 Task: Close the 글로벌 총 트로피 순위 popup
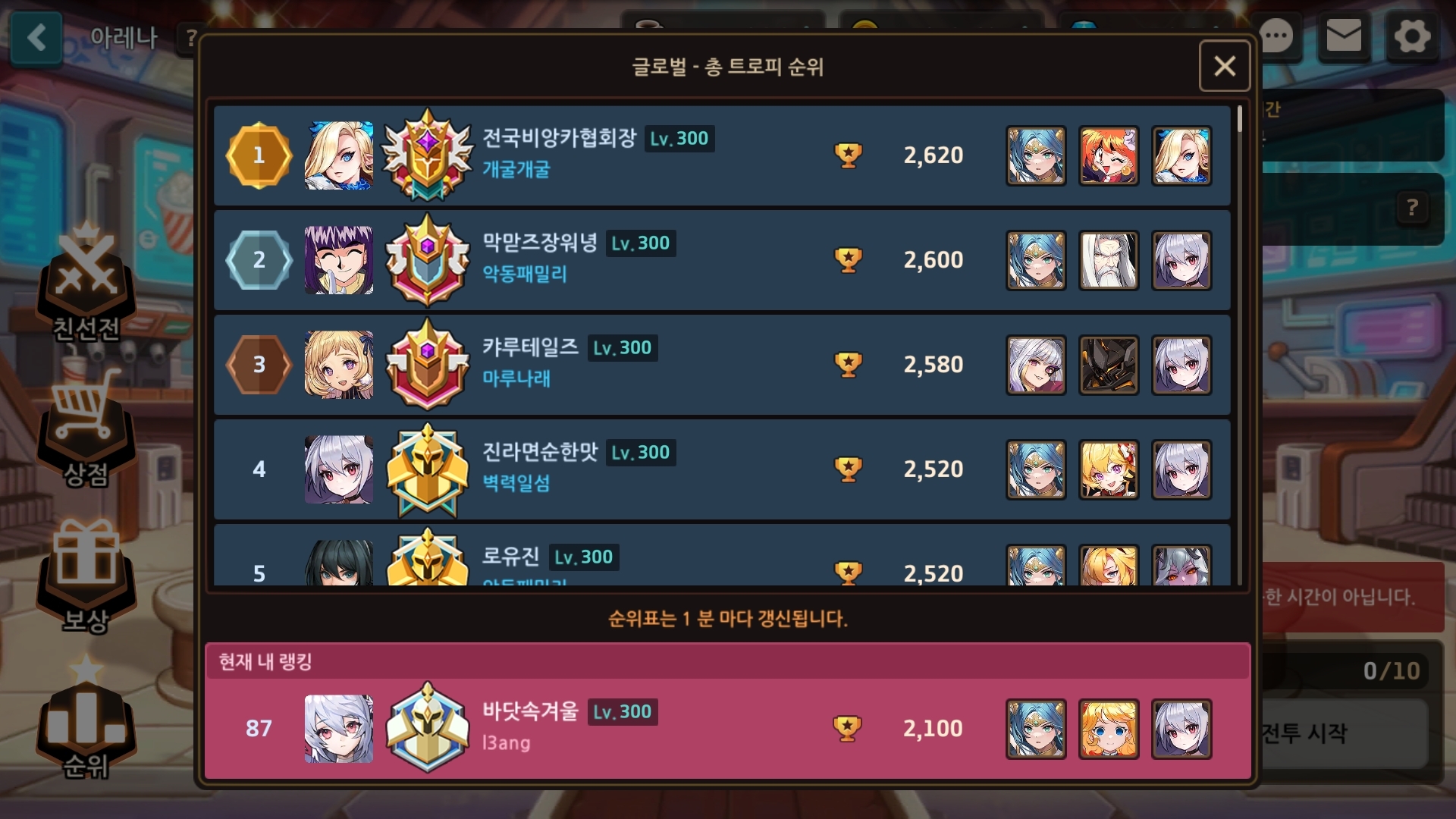(1225, 66)
